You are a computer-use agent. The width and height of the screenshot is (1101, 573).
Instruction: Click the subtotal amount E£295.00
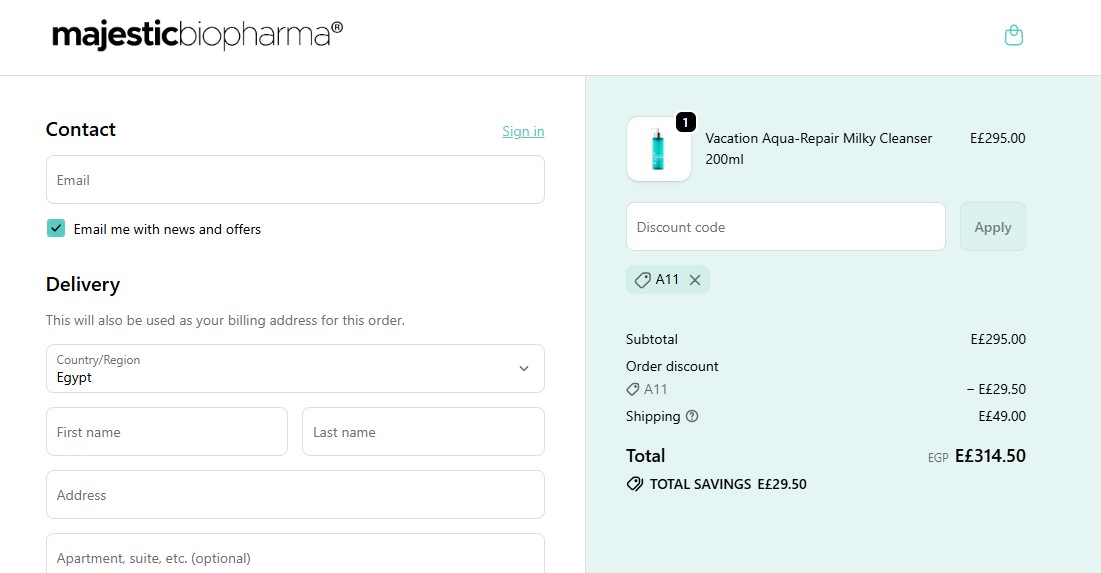click(998, 339)
